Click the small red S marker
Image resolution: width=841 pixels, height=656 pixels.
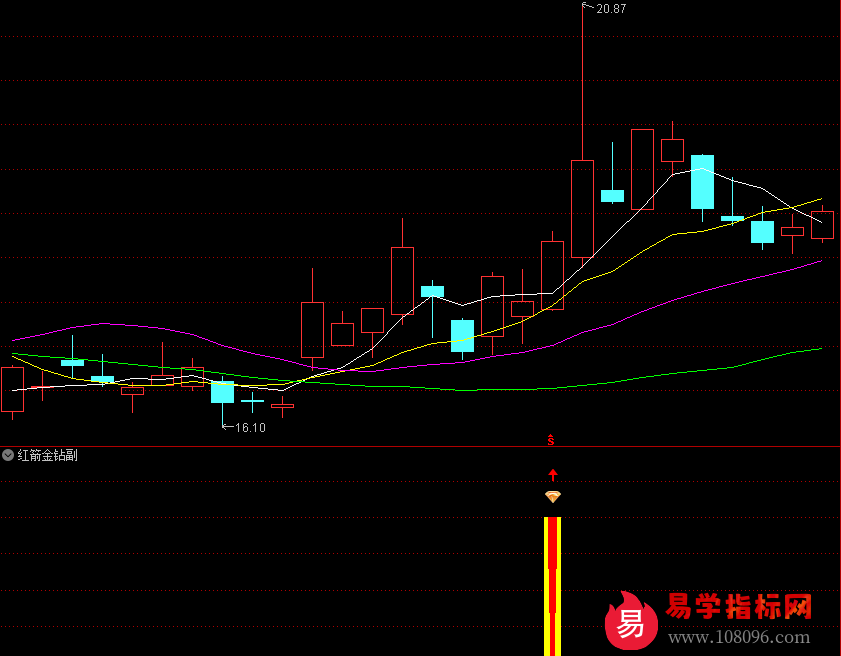[x=551, y=438]
